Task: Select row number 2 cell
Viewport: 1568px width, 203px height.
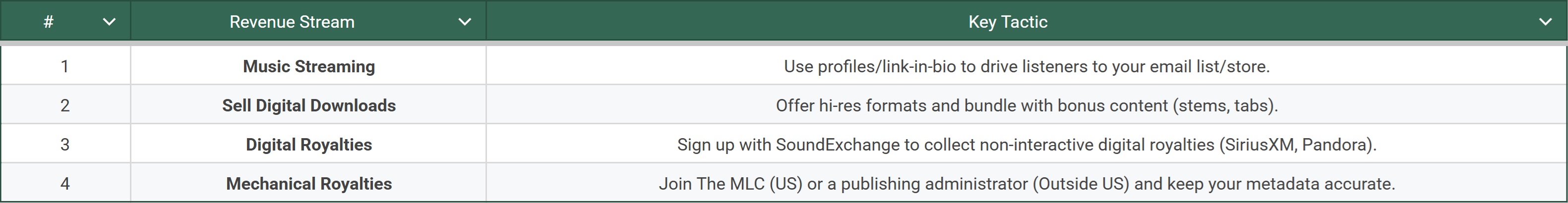Action: (65, 105)
